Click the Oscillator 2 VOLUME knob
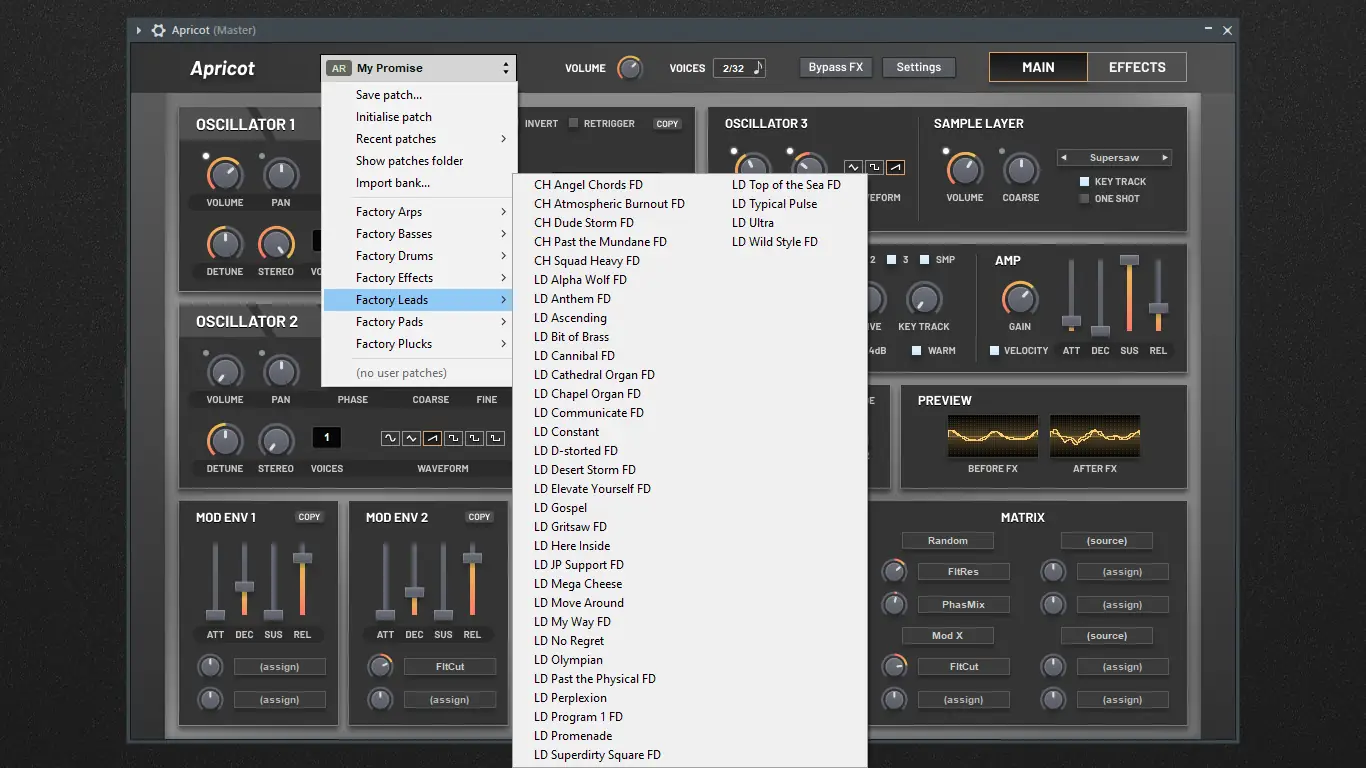Image resolution: width=1366 pixels, height=768 pixels. (x=225, y=372)
